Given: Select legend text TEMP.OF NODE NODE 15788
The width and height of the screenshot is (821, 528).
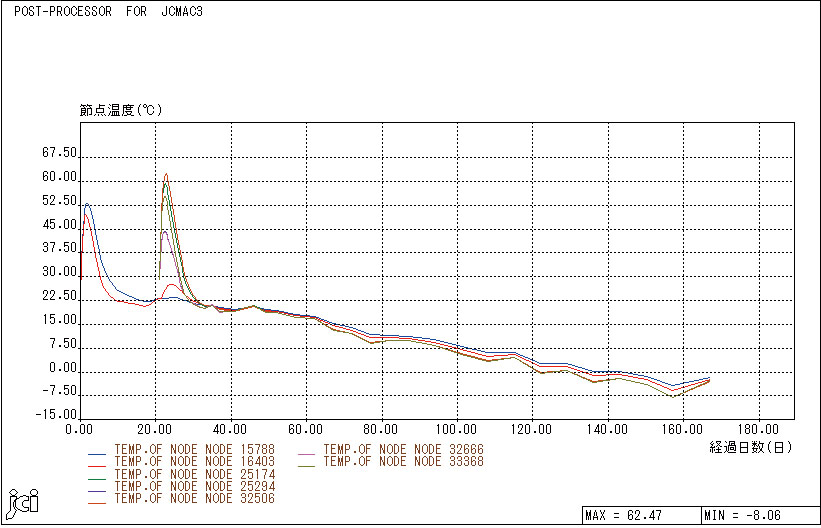Looking at the screenshot, I should (x=194, y=449).
